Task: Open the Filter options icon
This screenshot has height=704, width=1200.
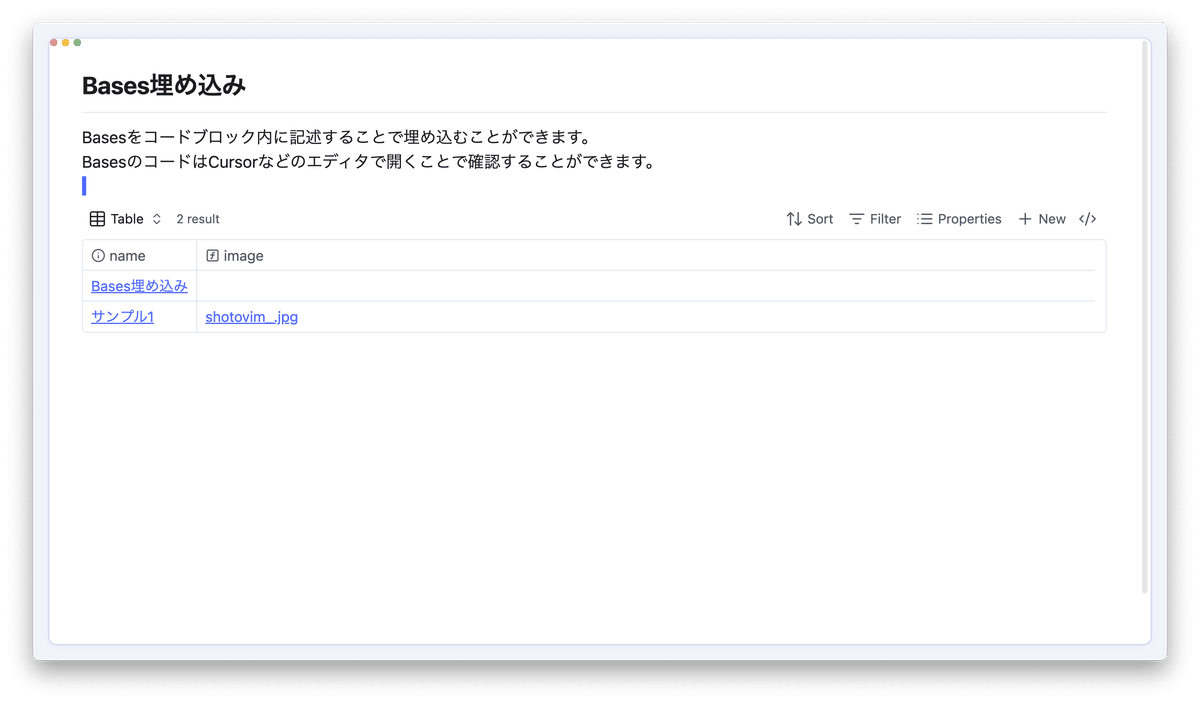Action: (857, 218)
